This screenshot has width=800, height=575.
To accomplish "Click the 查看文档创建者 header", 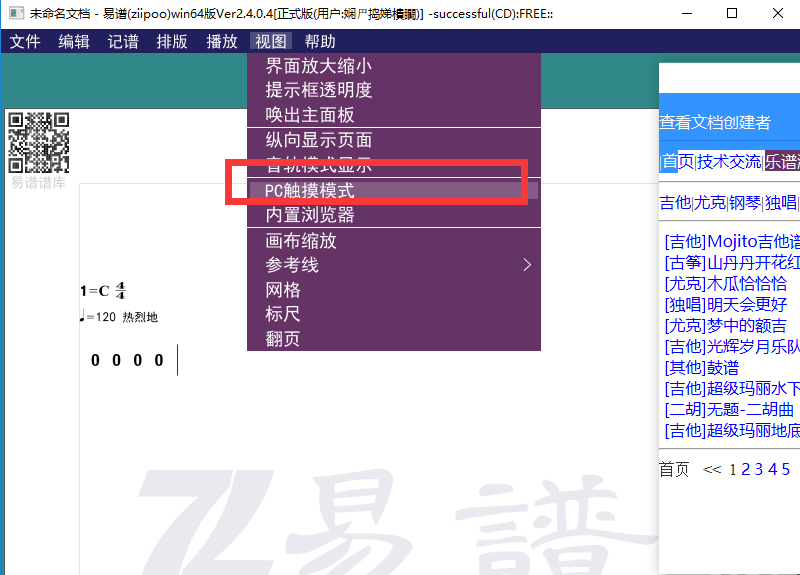I will coord(715,122).
